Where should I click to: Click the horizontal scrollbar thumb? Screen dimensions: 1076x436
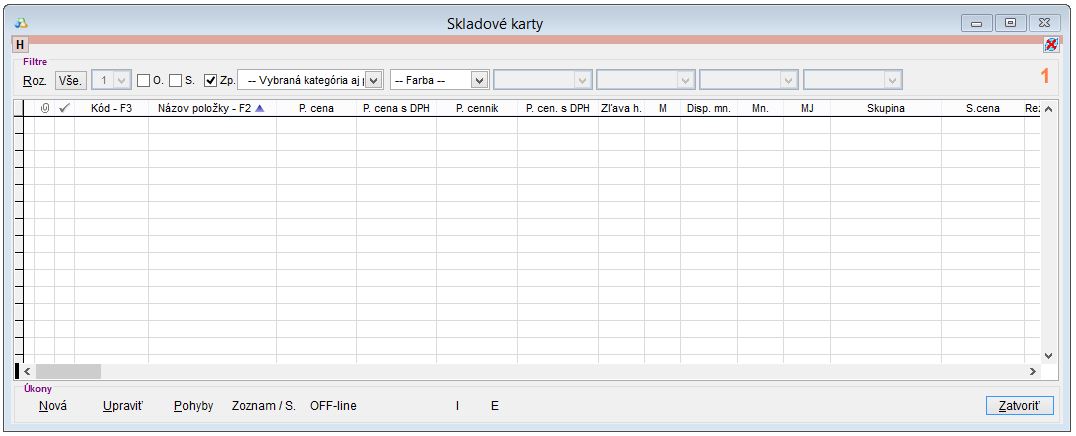(68, 371)
